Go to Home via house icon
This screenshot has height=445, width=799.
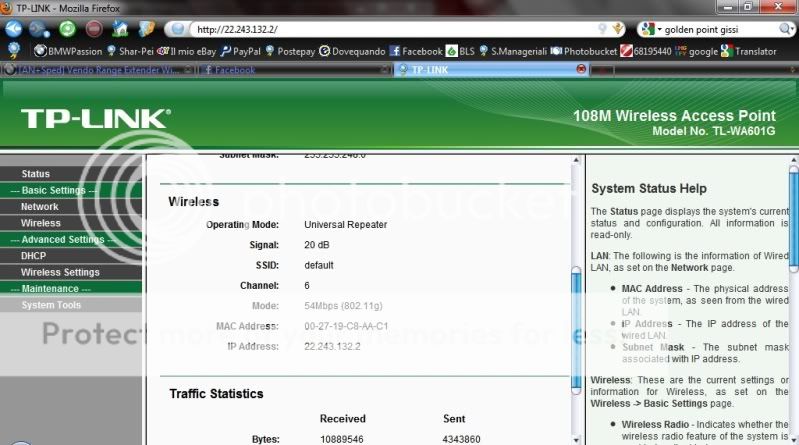(x=120, y=29)
